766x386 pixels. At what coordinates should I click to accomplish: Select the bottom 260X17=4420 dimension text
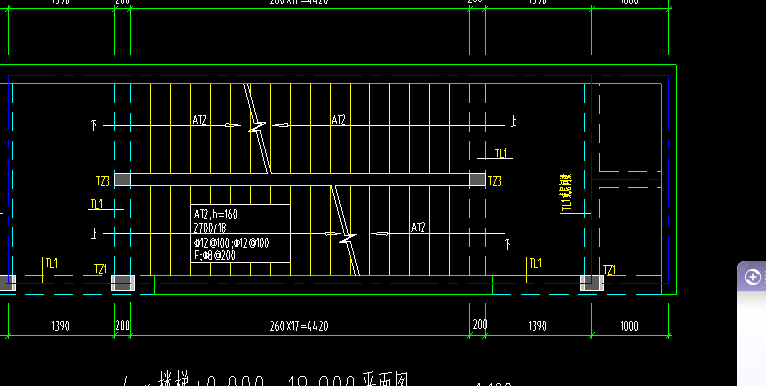click(x=299, y=326)
